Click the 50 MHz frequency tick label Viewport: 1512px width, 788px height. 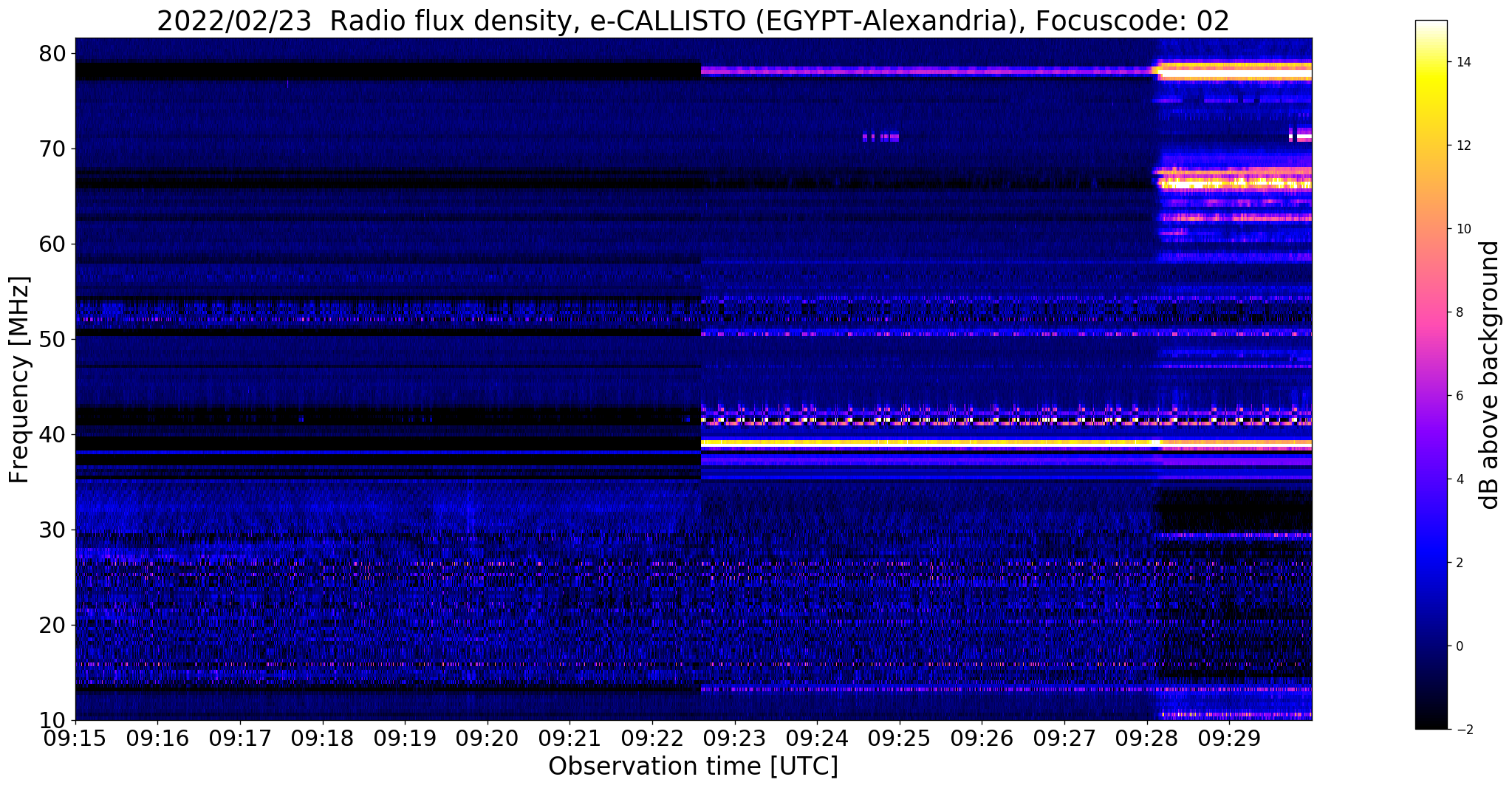click(53, 339)
